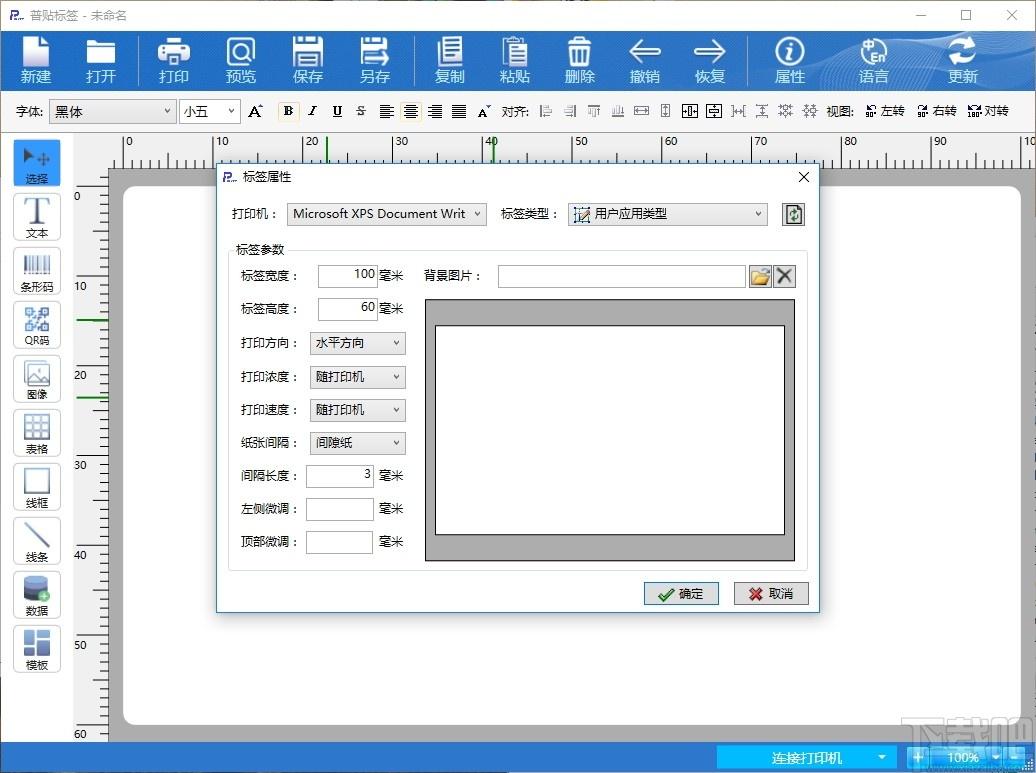Browse for background image with folder icon
This screenshot has height=773, width=1036.
760,276
